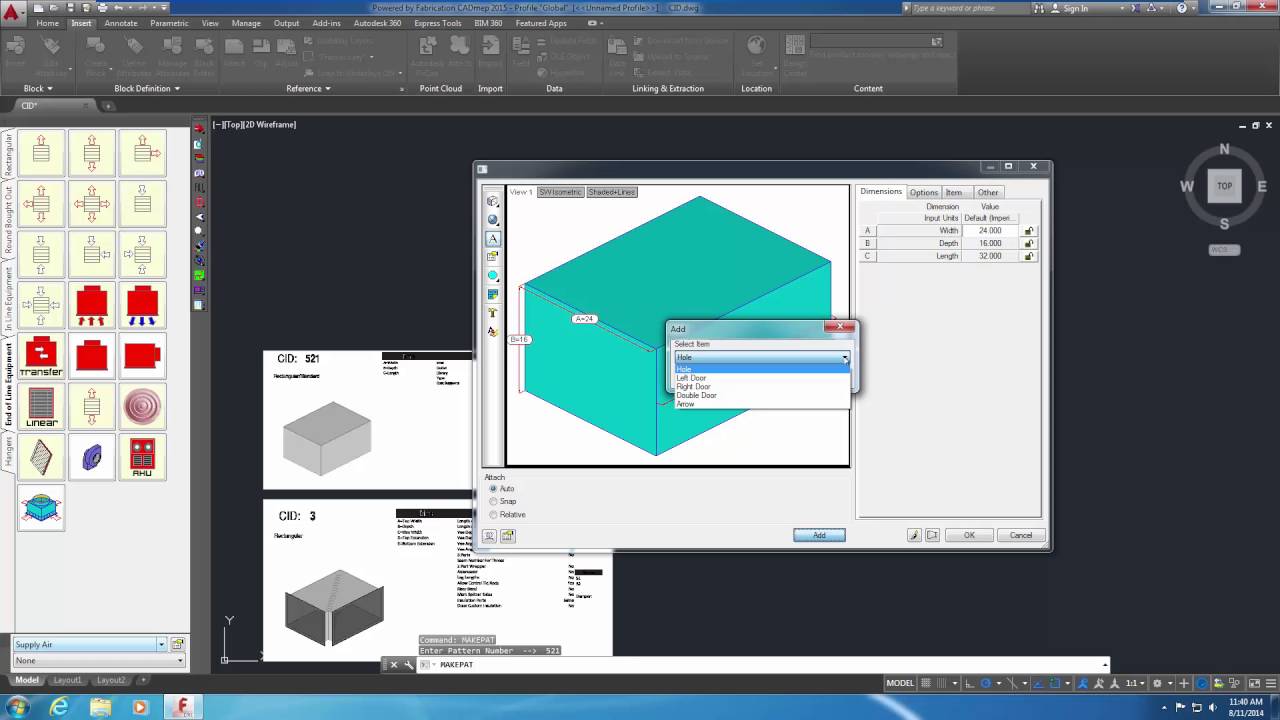Screen dimensions: 1280x720
Task: Select the blue fan part icon
Action: tap(92, 458)
